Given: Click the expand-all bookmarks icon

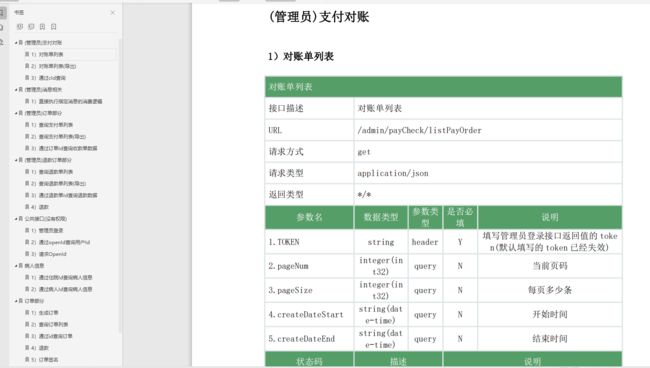Looking at the screenshot, I should (x=20, y=27).
